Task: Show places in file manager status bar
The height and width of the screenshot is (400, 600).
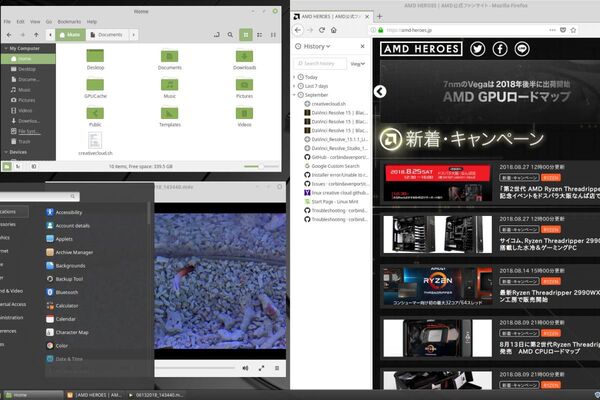Action: click(x=7, y=167)
